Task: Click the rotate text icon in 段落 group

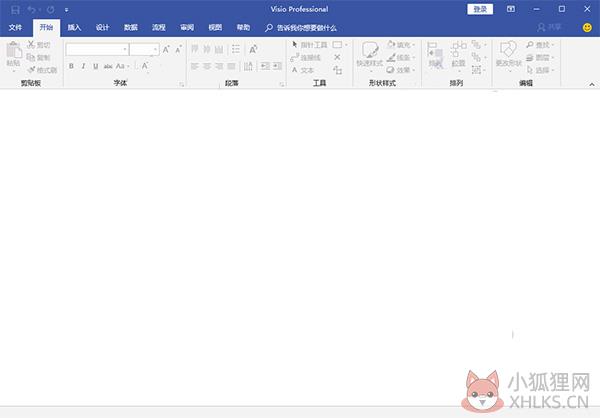Action: (x=253, y=49)
